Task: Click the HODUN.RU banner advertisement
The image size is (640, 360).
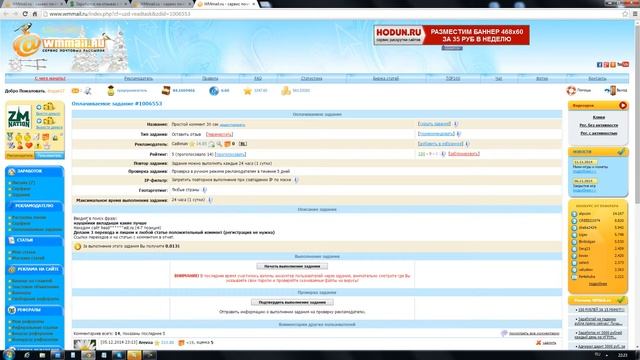Action: pos(451,35)
